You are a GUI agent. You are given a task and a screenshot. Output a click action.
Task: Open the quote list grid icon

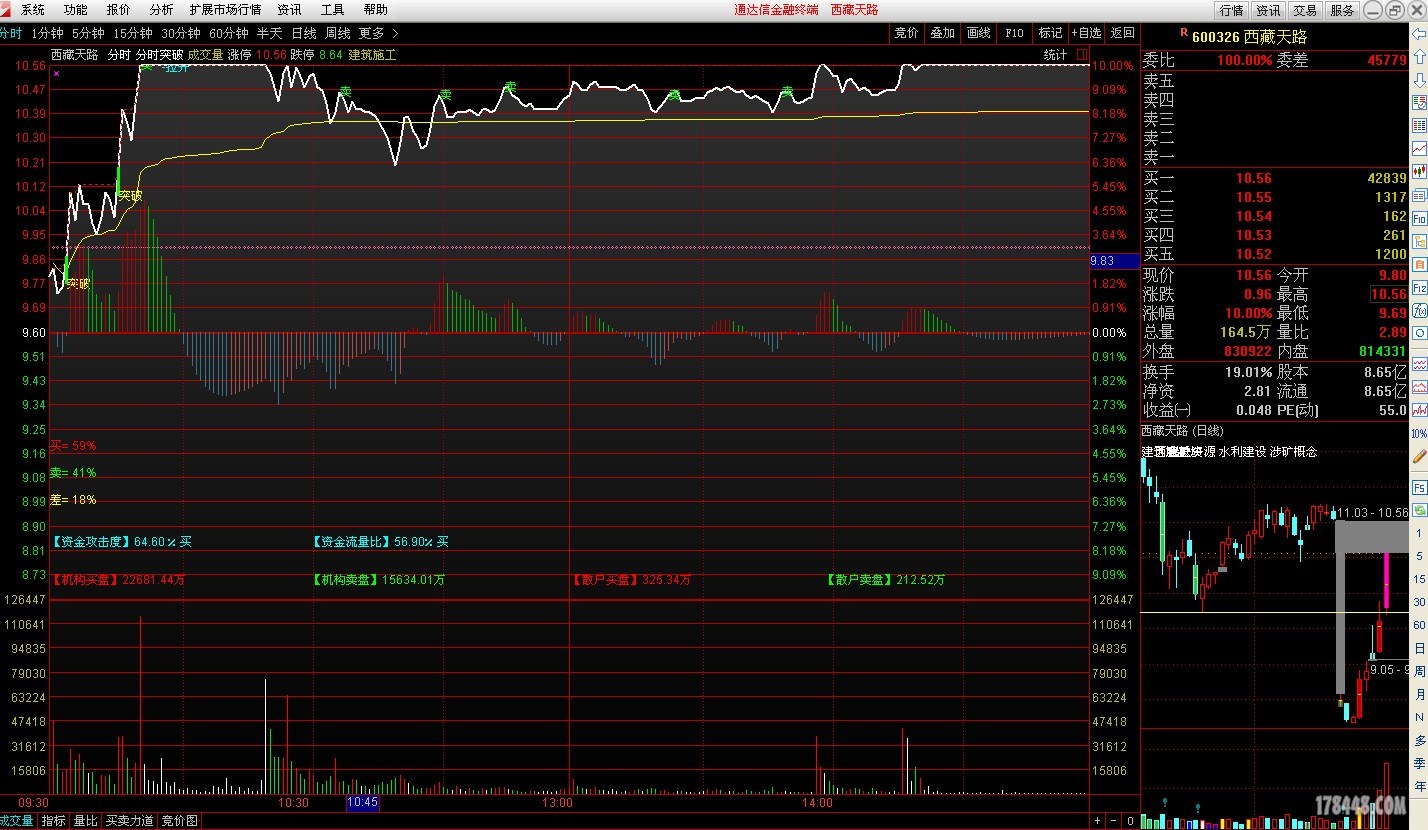pos(1419,126)
